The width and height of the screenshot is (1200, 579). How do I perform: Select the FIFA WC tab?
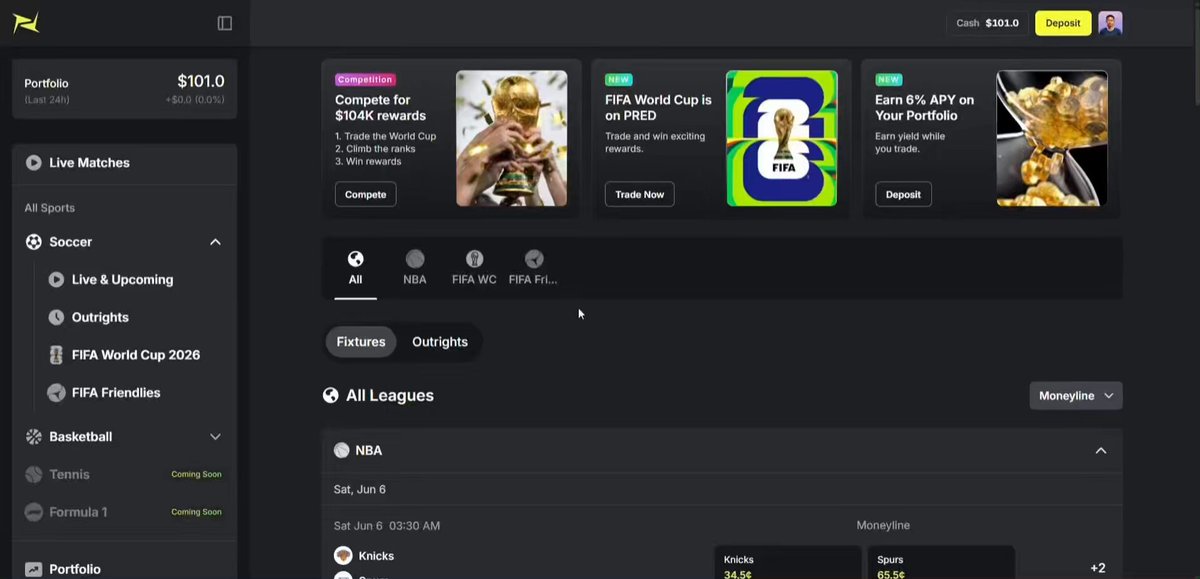tap(474, 269)
